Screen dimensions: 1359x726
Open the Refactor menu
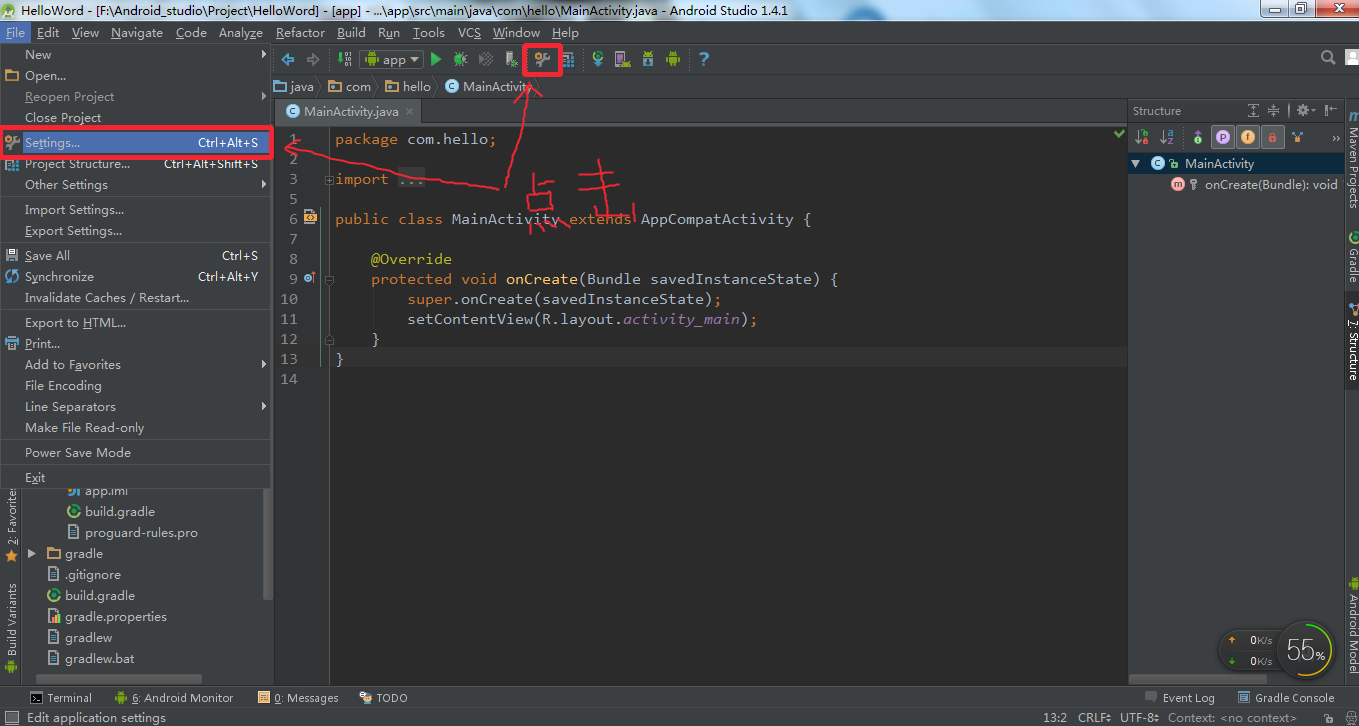point(301,33)
